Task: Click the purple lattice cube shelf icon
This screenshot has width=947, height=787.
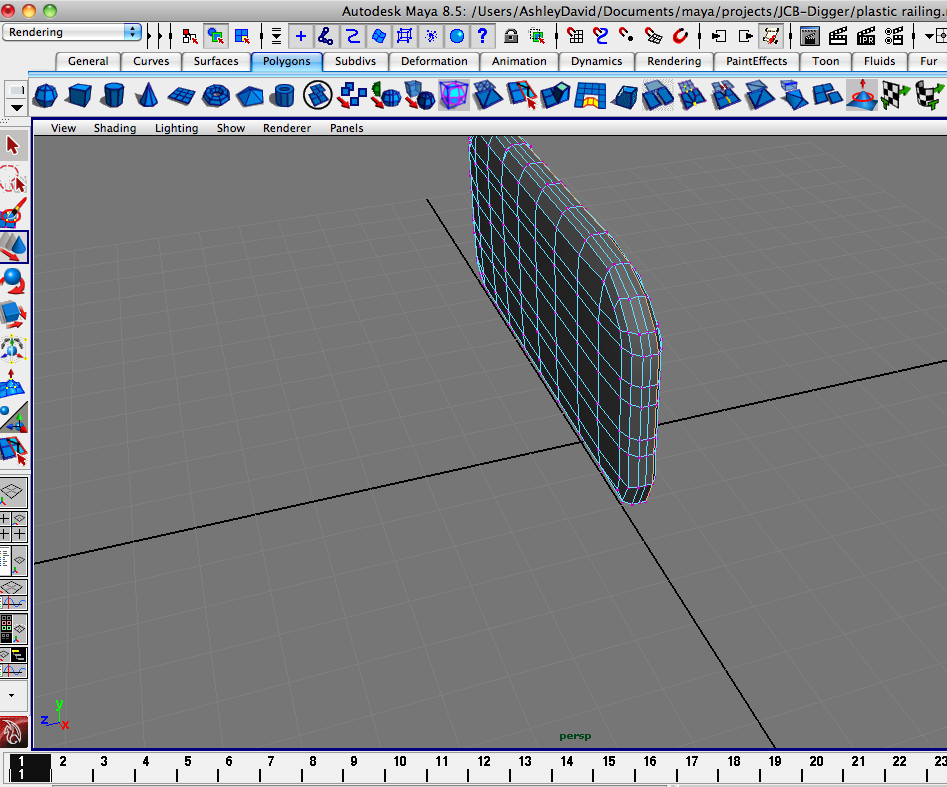Action: (x=454, y=95)
